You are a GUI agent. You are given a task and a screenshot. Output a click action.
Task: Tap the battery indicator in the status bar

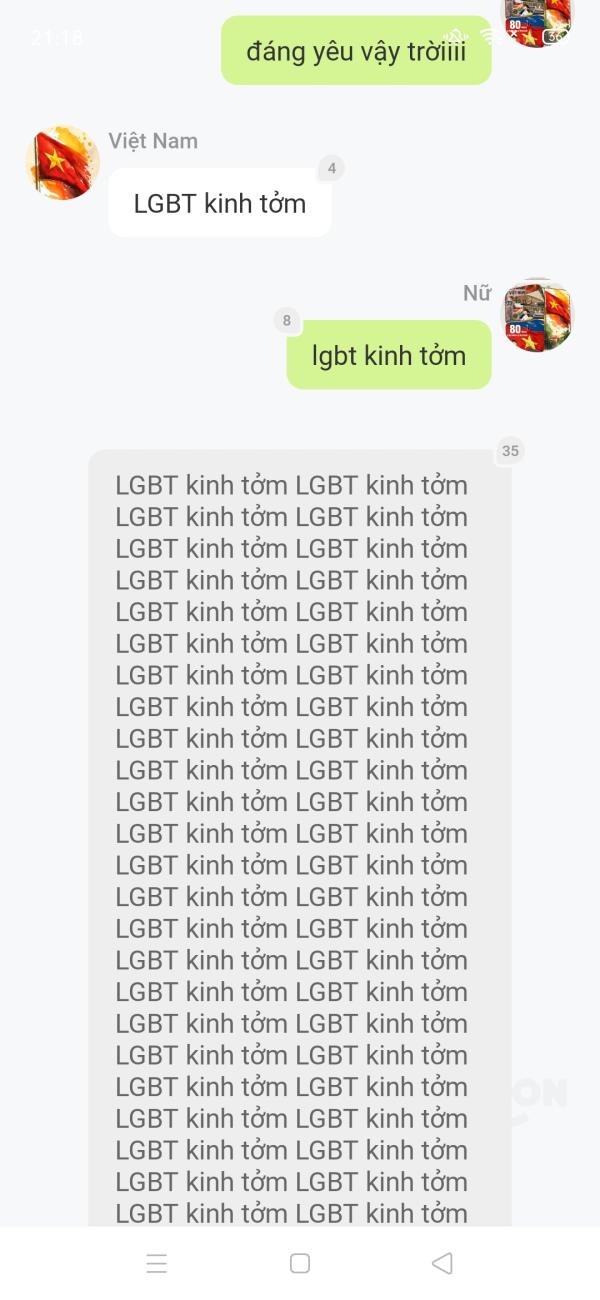557,37
